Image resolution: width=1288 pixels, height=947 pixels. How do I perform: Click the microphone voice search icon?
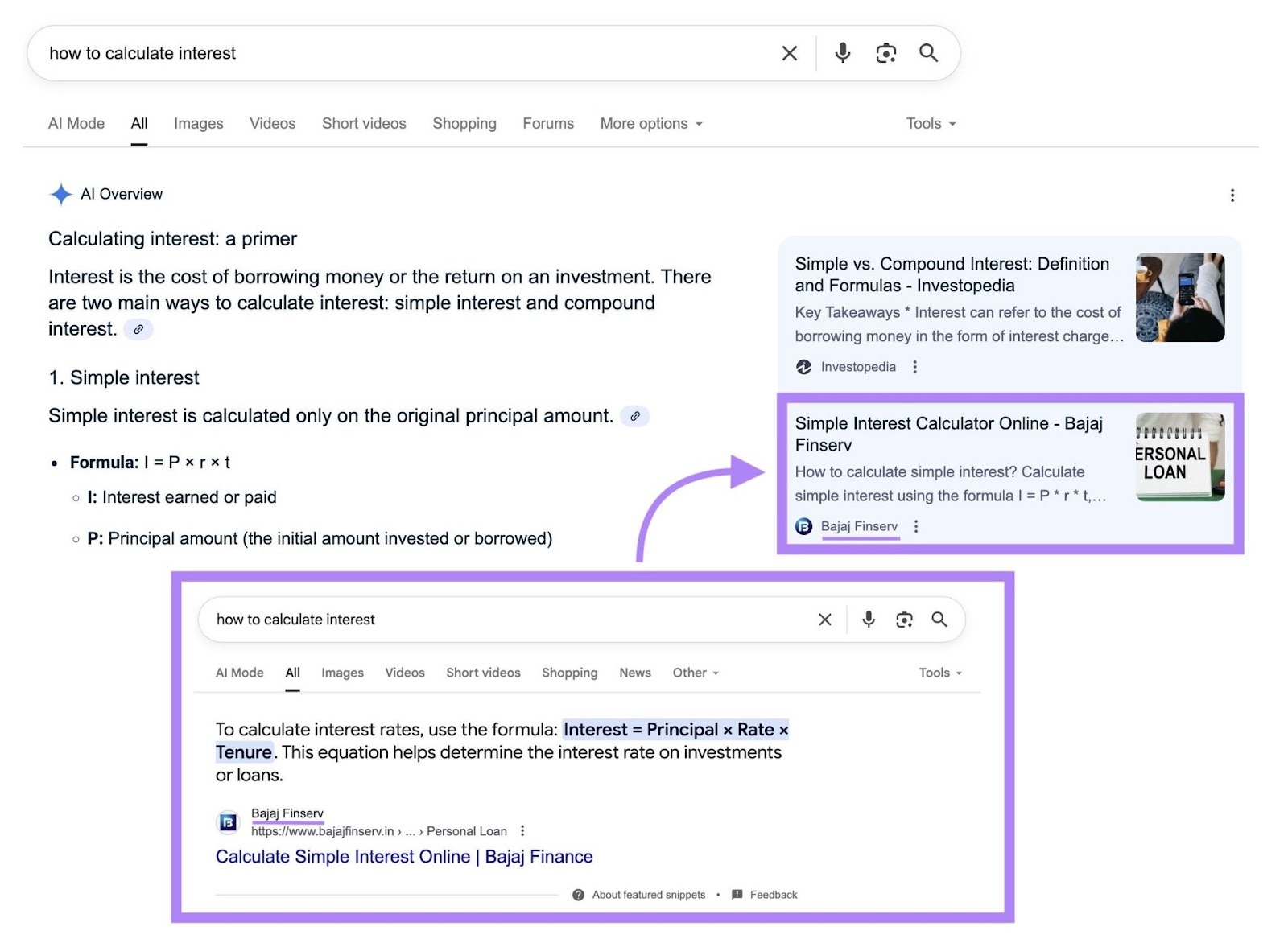[x=842, y=53]
